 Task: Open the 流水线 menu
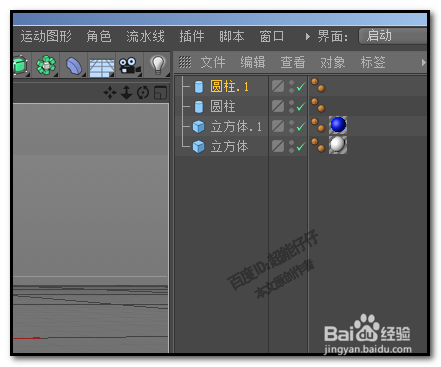point(145,36)
